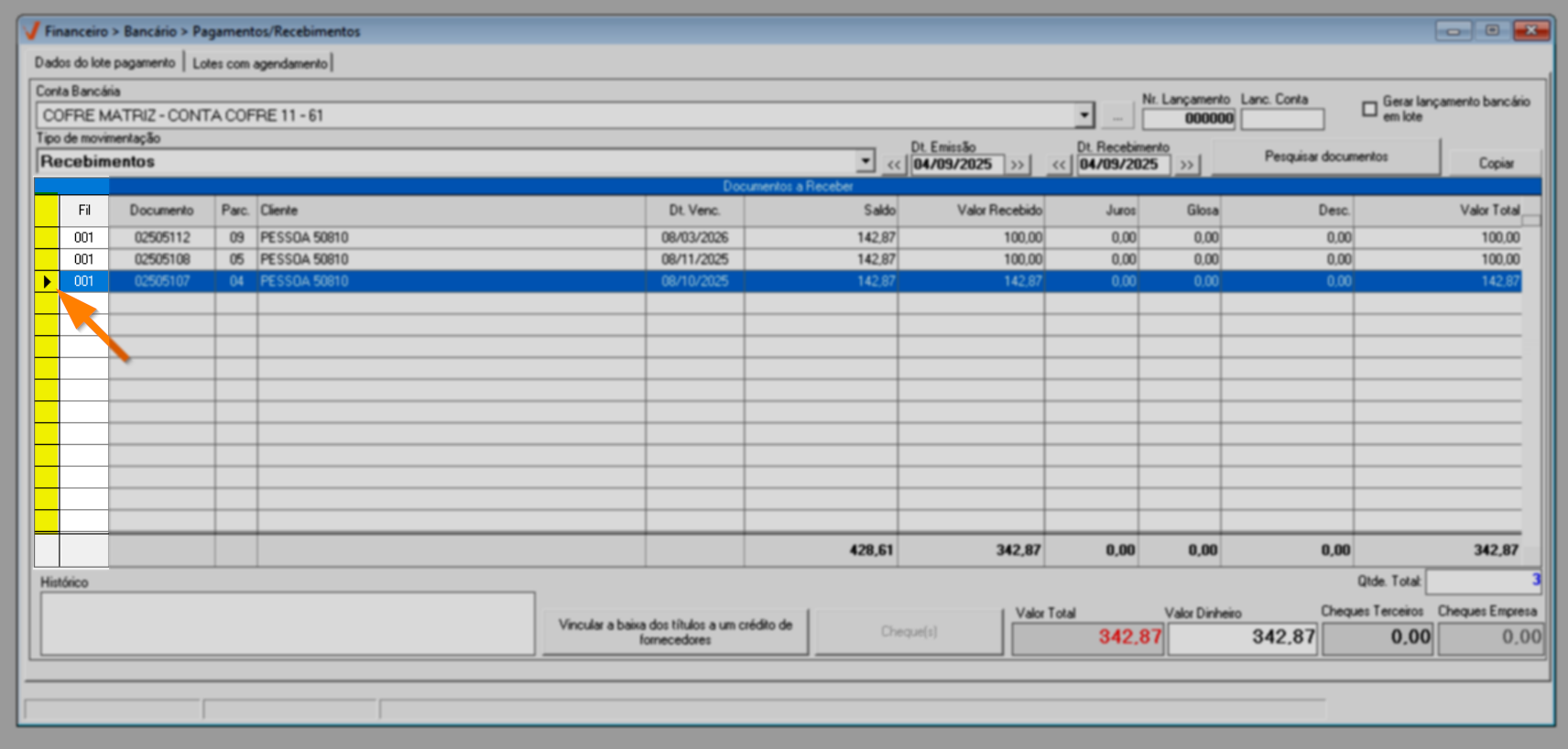Image resolution: width=1568 pixels, height=749 pixels.
Task: Click the yellow row marker for document 02505112
Action: (47, 237)
